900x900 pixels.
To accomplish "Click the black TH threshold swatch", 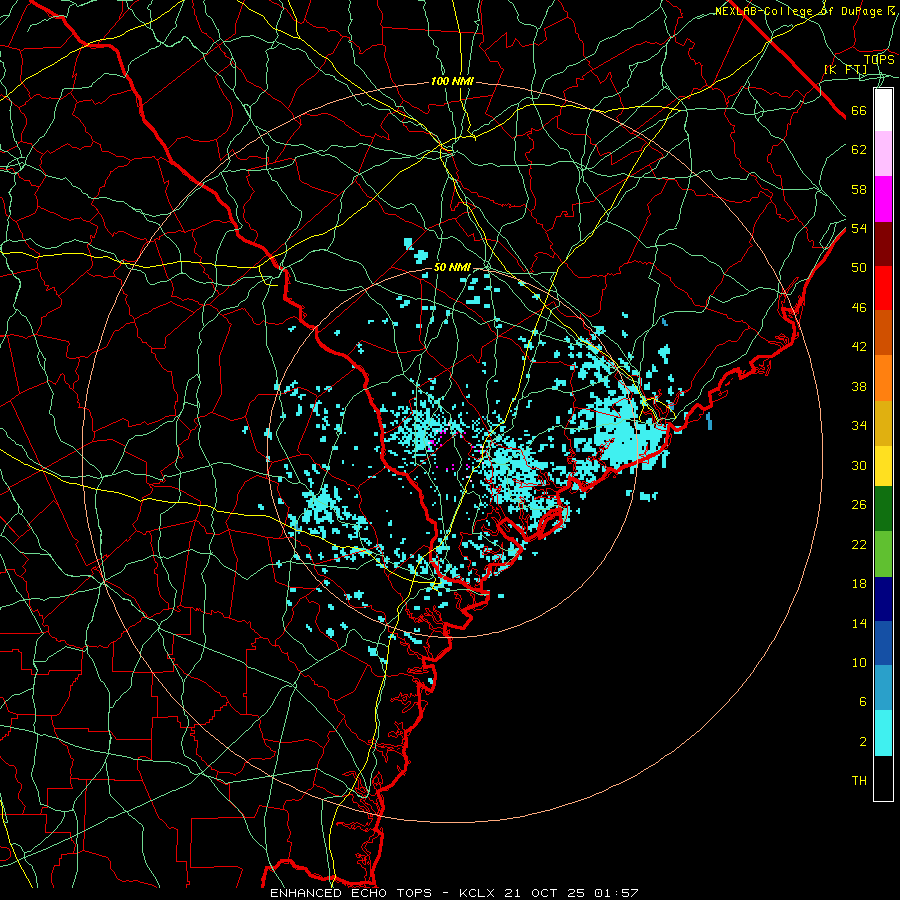I will coord(883,778).
